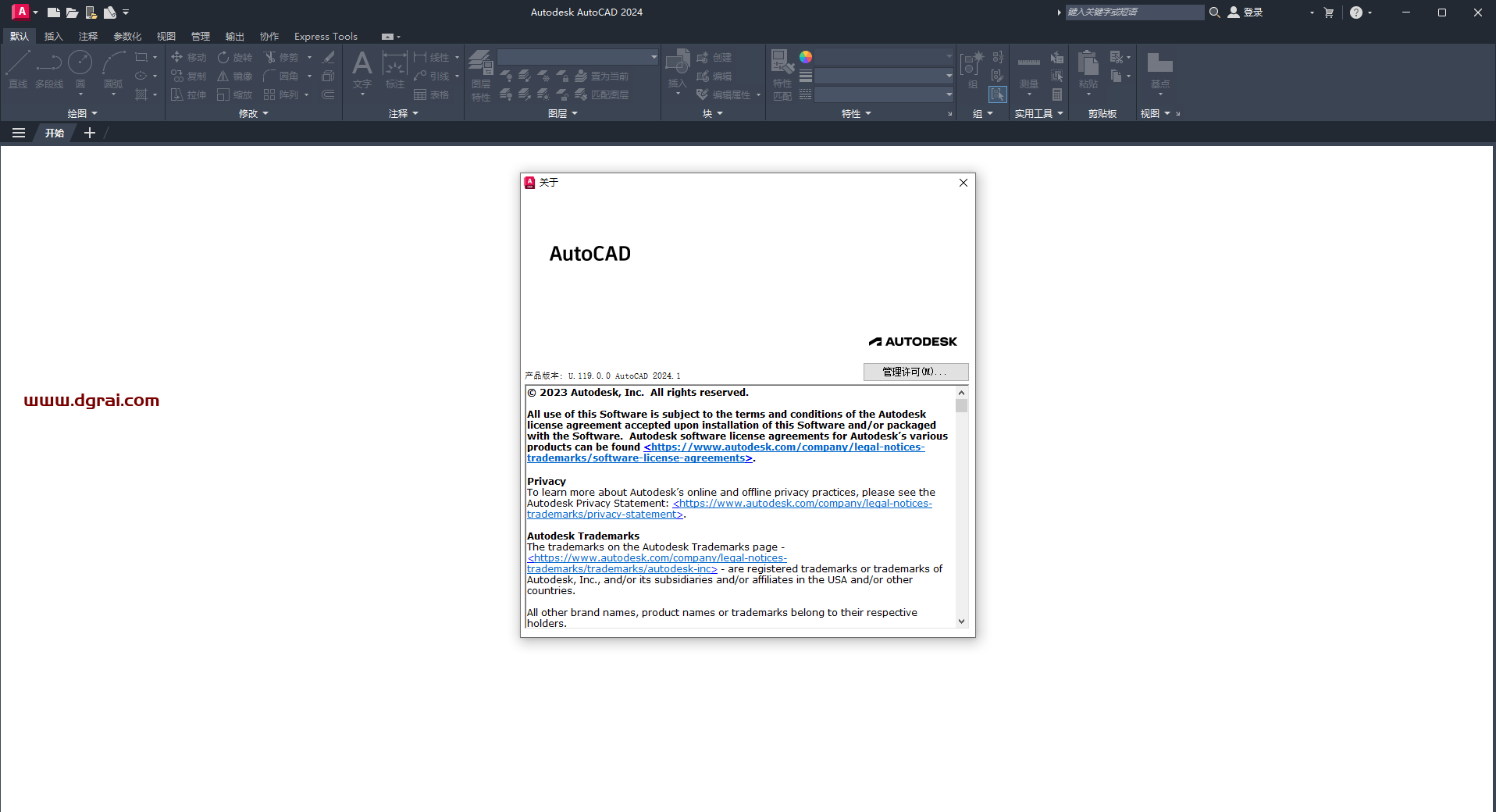
Task: Open the Autodesk App Store cart icon
Action: (x=1329, y=12)
